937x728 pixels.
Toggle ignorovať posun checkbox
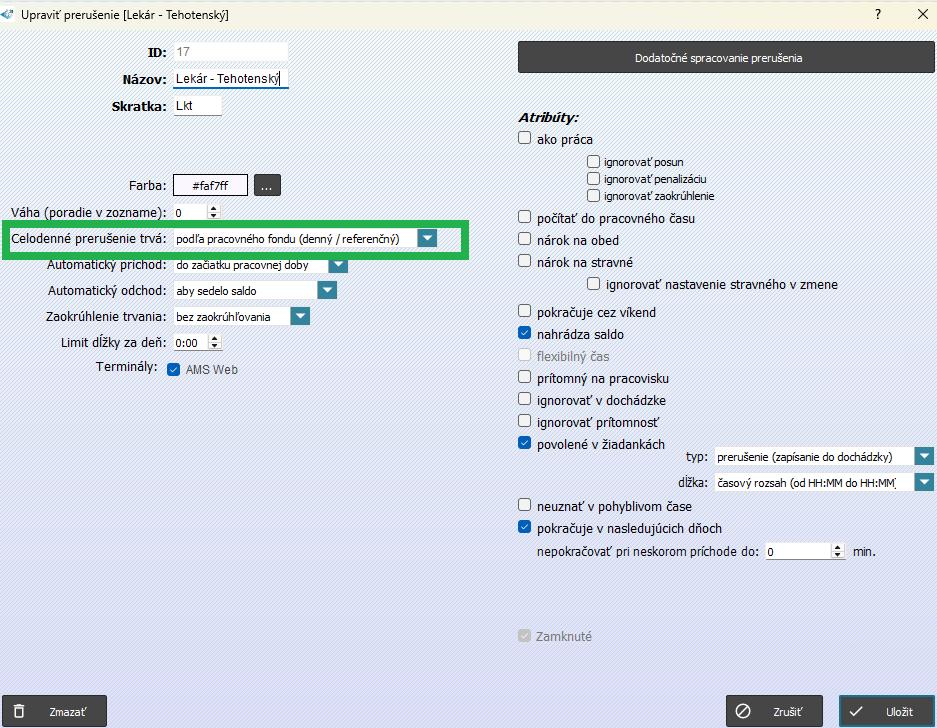593,161
